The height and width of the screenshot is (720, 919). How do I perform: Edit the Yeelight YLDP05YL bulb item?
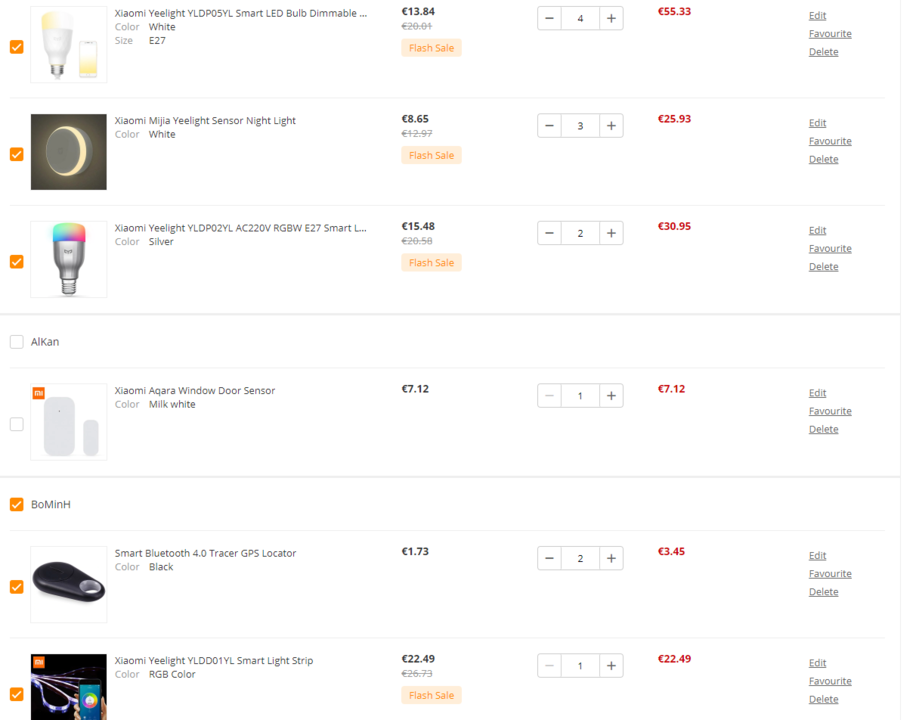817,16
